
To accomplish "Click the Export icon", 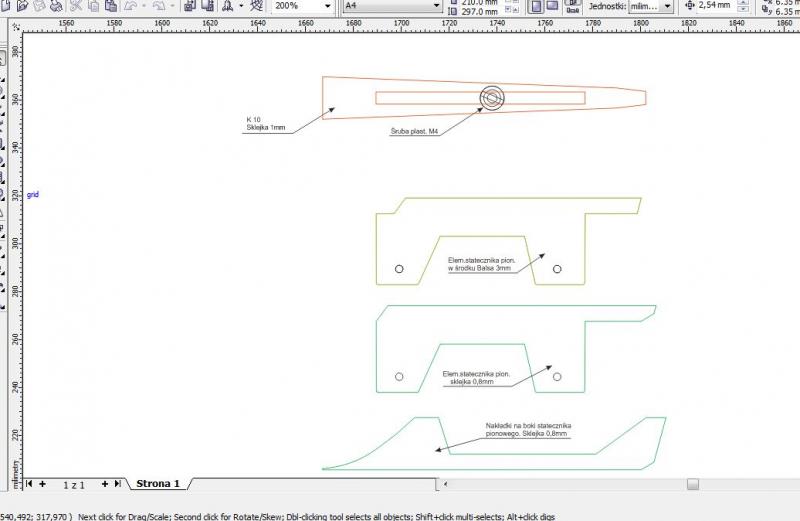I will pos(207,5).
